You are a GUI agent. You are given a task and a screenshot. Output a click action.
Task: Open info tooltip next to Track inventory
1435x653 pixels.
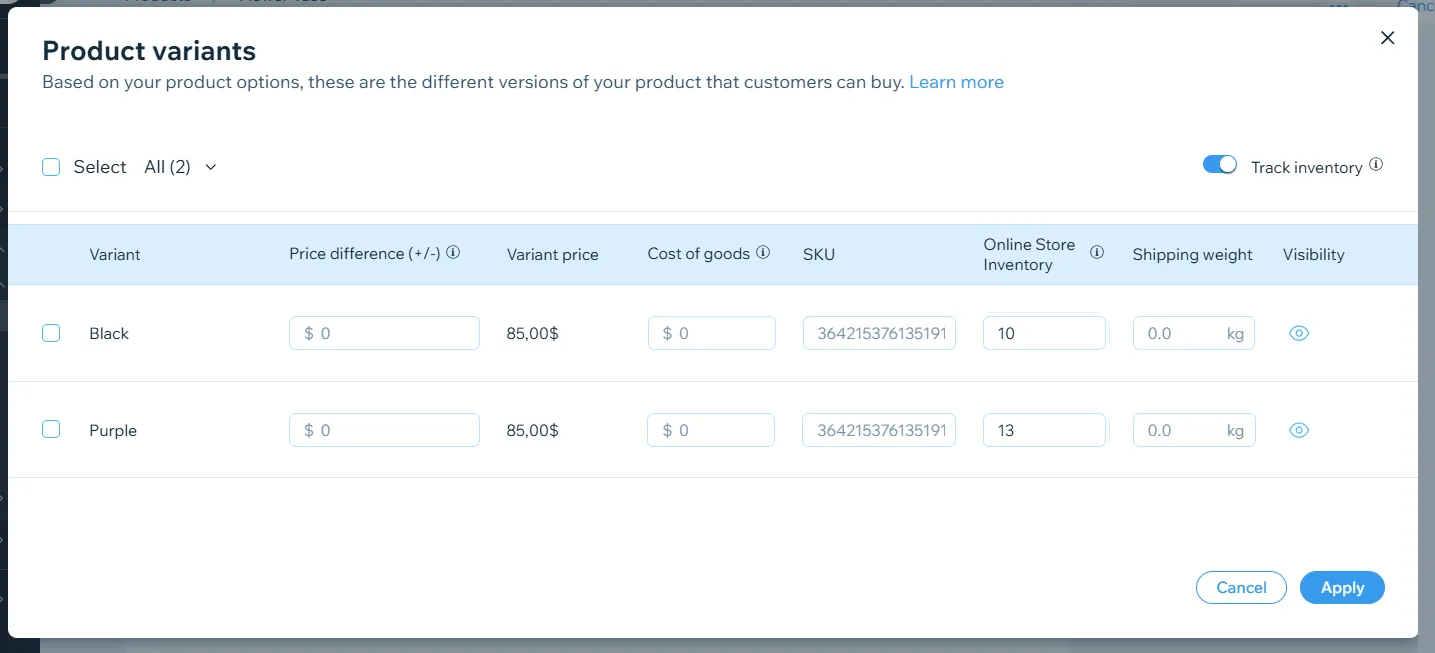1376,165
